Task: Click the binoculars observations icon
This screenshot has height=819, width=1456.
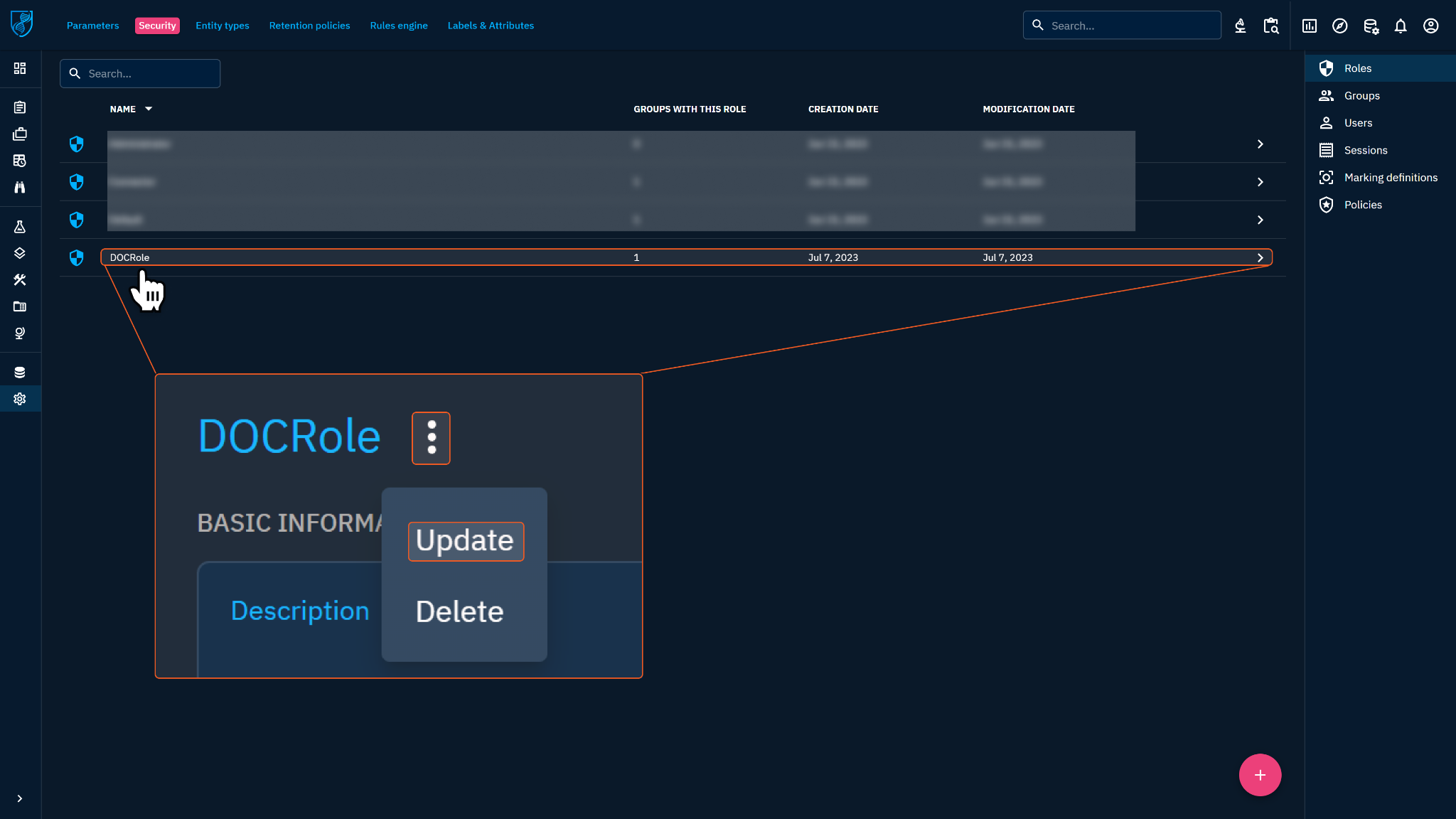Action: [20, 187]
